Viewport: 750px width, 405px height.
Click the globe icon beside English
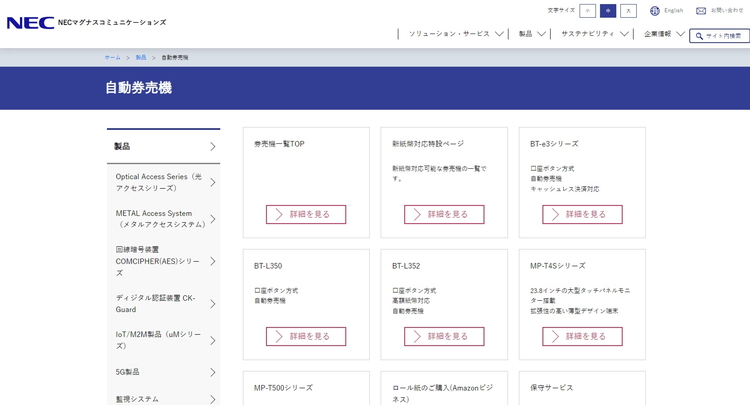[655, 11]
